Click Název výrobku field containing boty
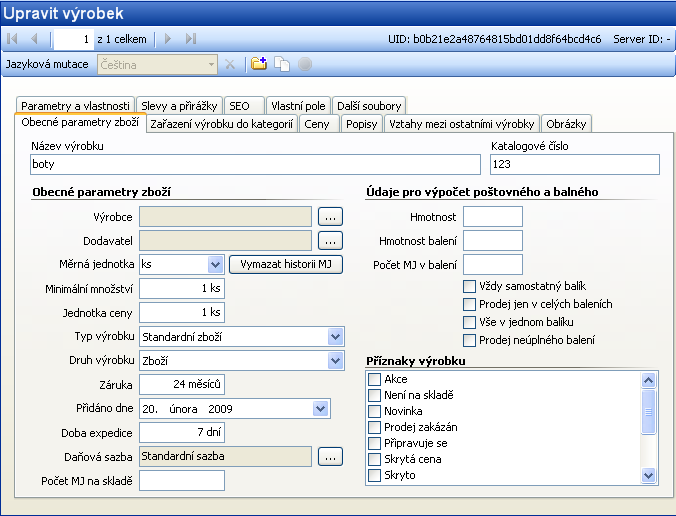Viewport: 676px width, 516px height. tap(255, 164)
